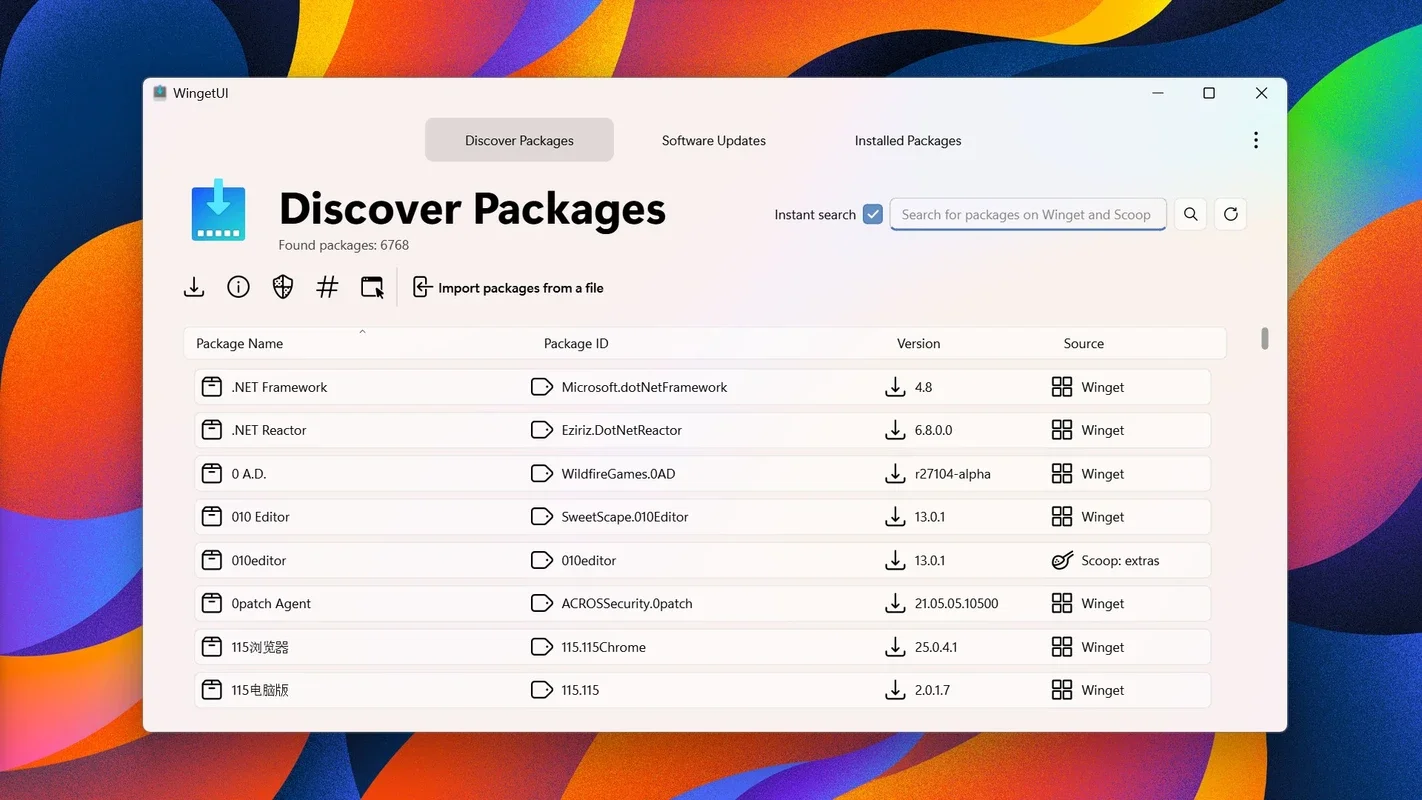Click the Winget source text in .NET Framework row
Image resolution: width=1422 pixels, height=800 pixels.
1103,387
